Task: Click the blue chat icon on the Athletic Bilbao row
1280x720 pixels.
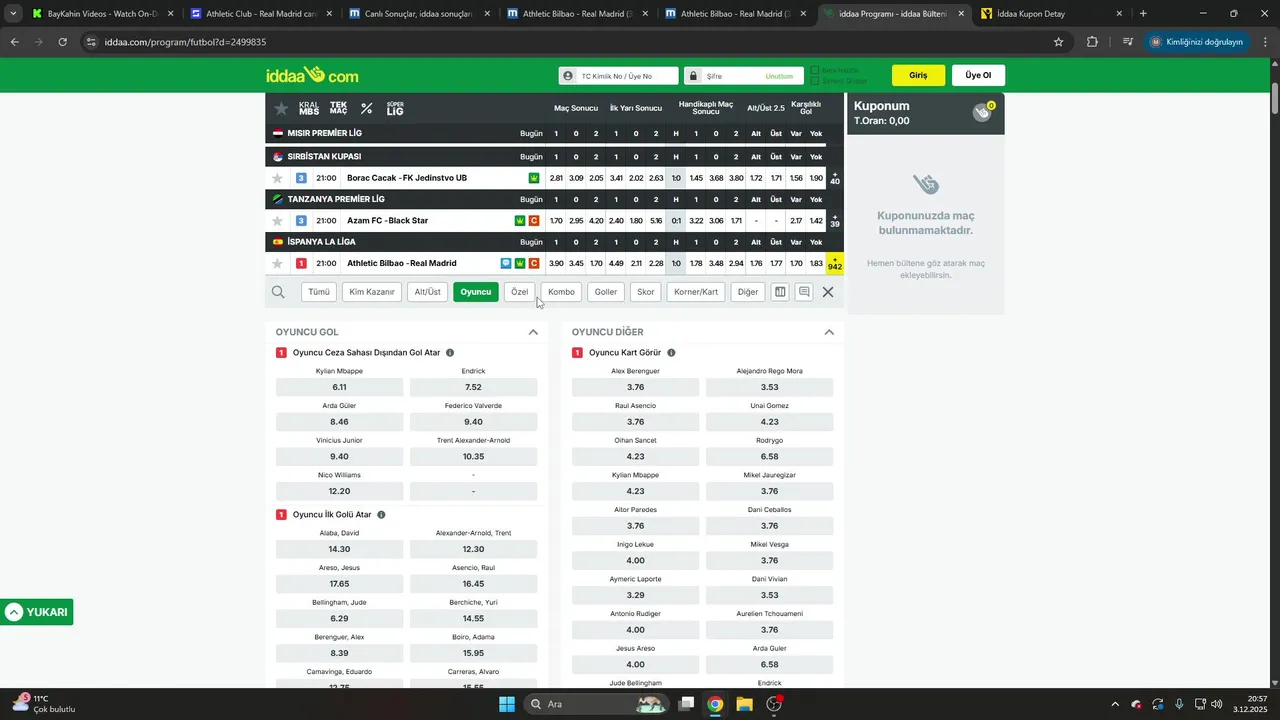Action: (x=506, y=264)
